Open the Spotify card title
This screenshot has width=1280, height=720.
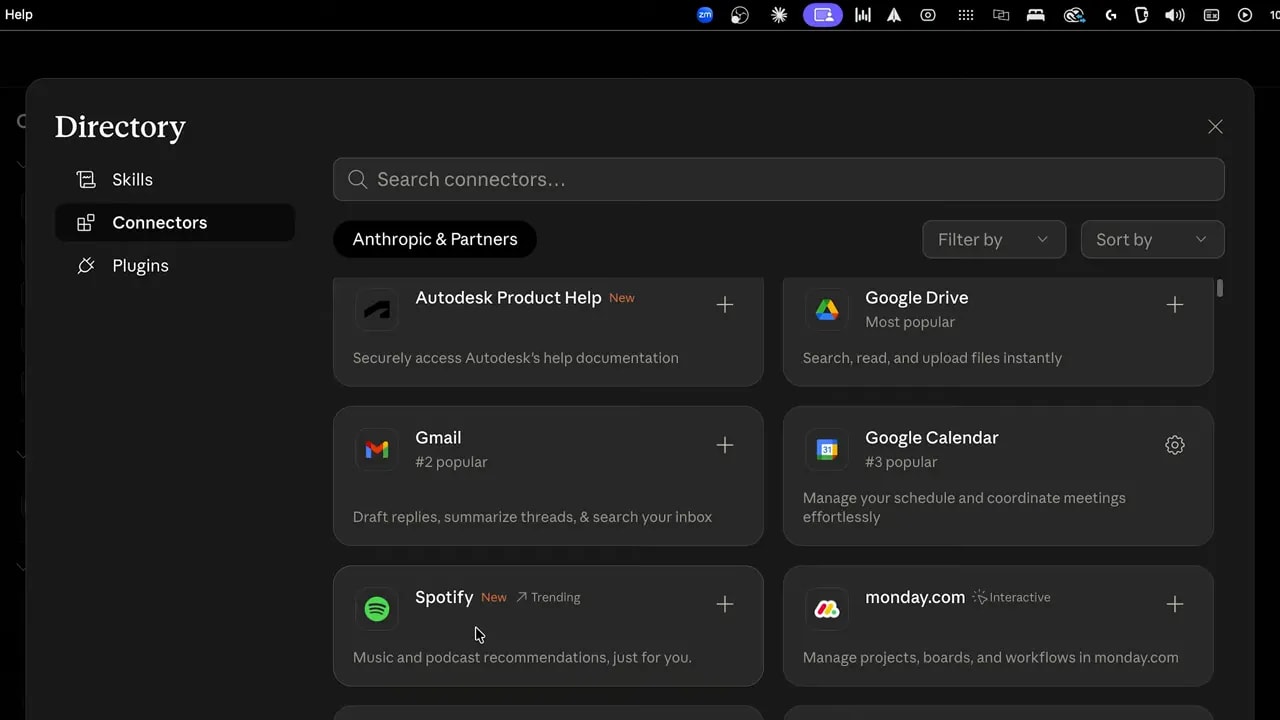tap(444, 597)
